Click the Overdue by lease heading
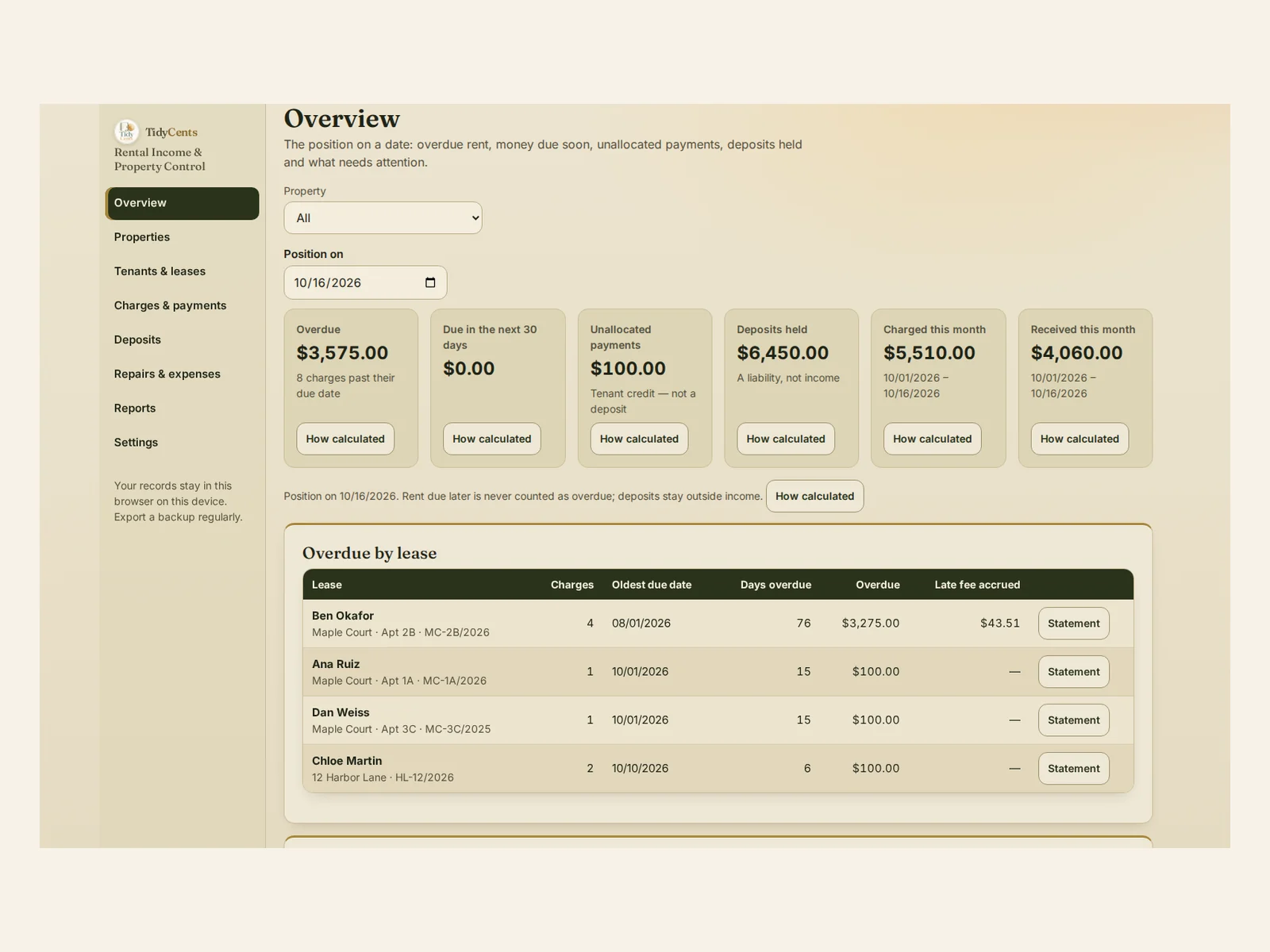The height and width of the screenshot is (952, 1270). (x=370, y=553)
